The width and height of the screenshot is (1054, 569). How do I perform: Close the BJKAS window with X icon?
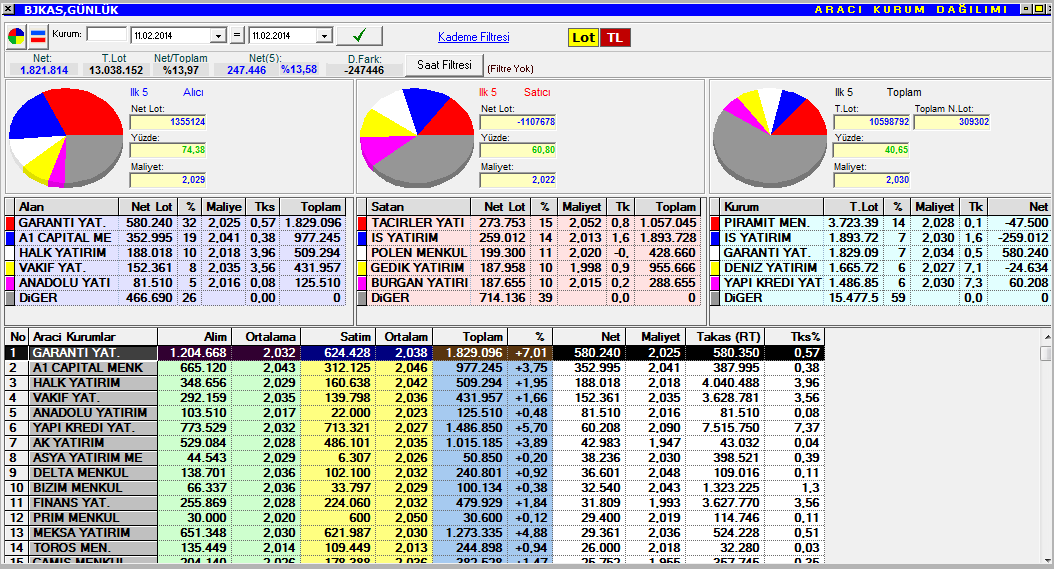click(9, 8)
